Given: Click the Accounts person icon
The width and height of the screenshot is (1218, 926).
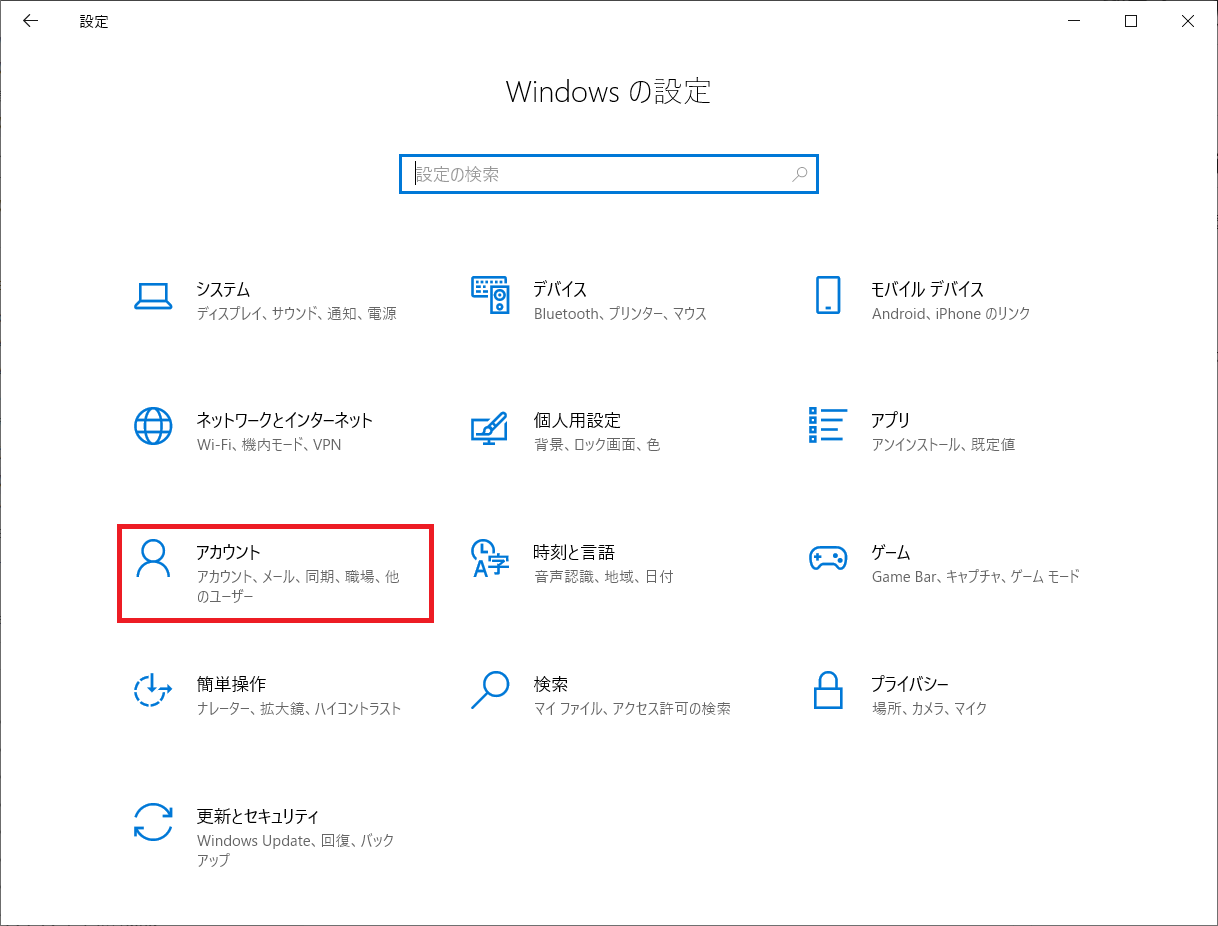Looking at the screenshot, I should [x=153, y=559].
